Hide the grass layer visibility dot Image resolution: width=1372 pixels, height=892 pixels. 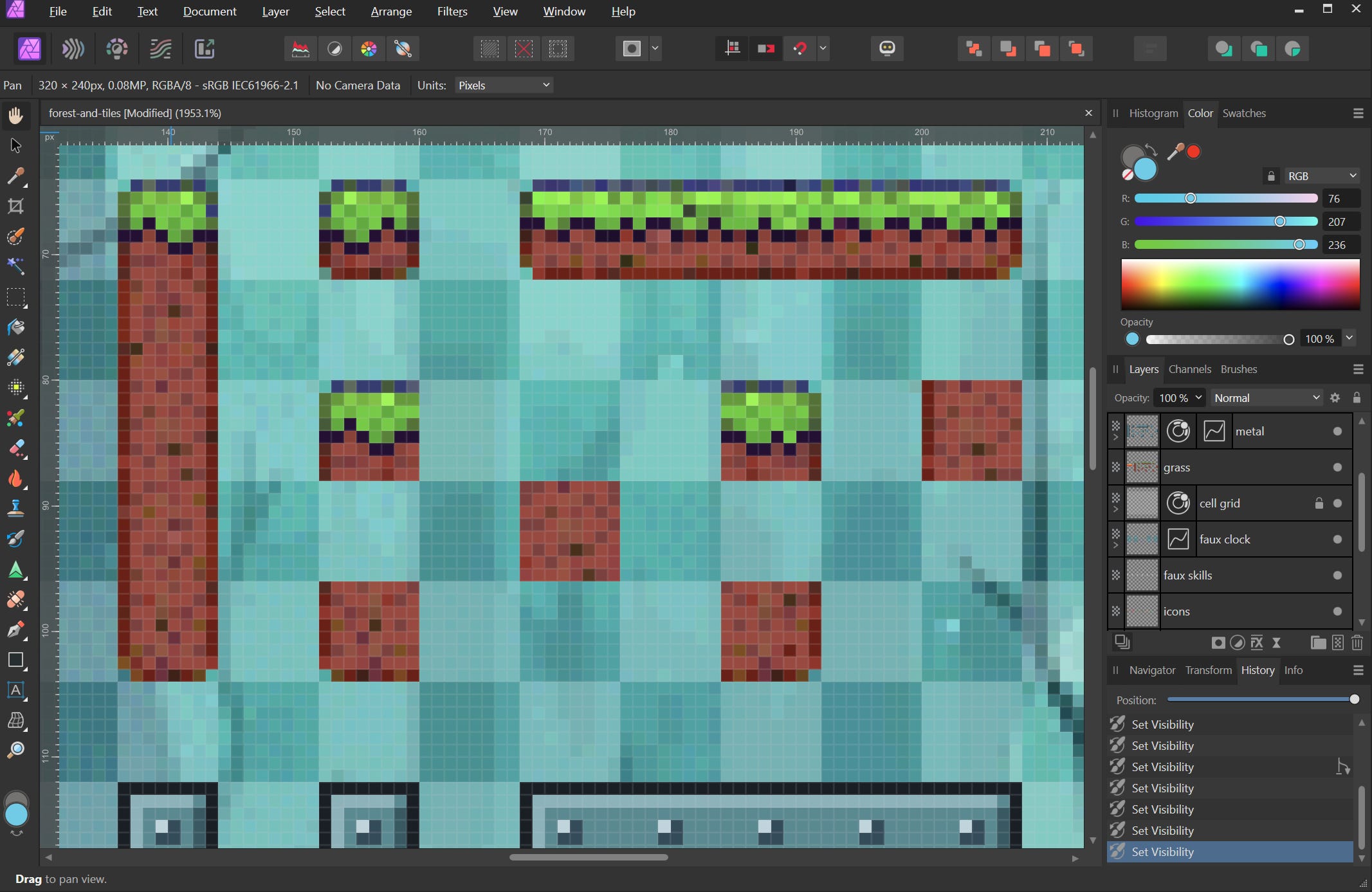pyautogui.click(x=1337, y=468)
